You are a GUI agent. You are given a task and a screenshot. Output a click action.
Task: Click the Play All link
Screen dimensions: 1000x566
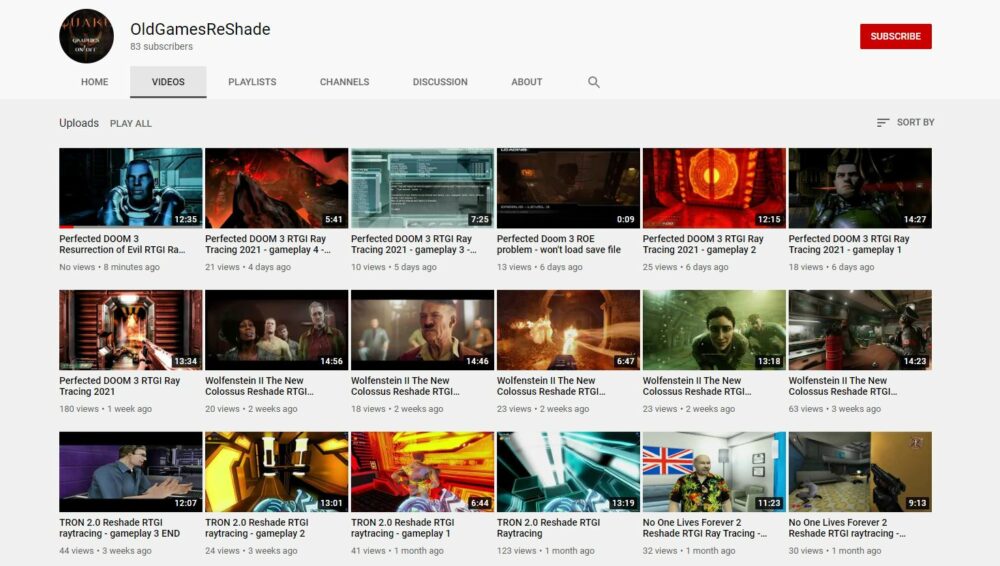[131, 123]
